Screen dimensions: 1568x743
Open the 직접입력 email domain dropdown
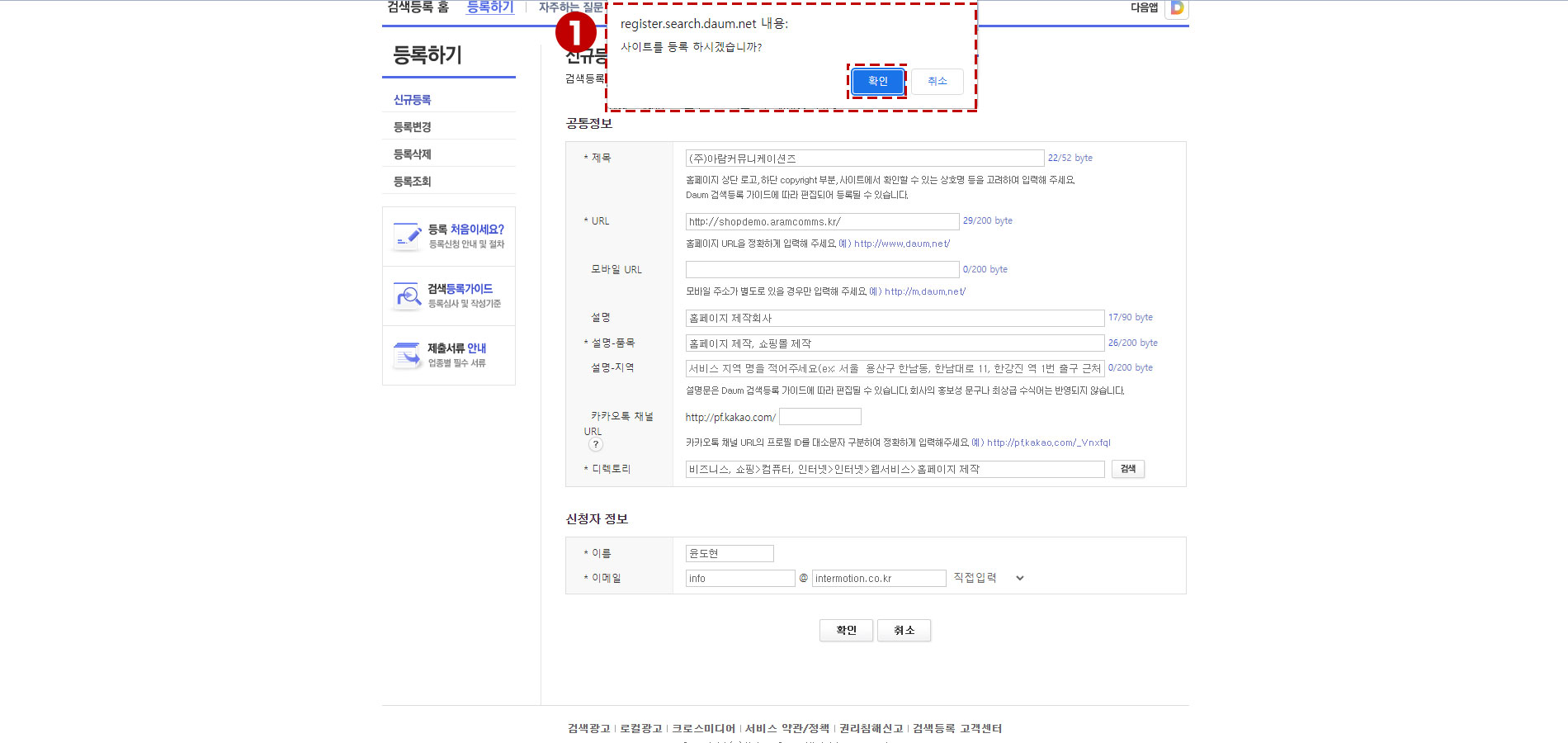(x=989, y=578)
